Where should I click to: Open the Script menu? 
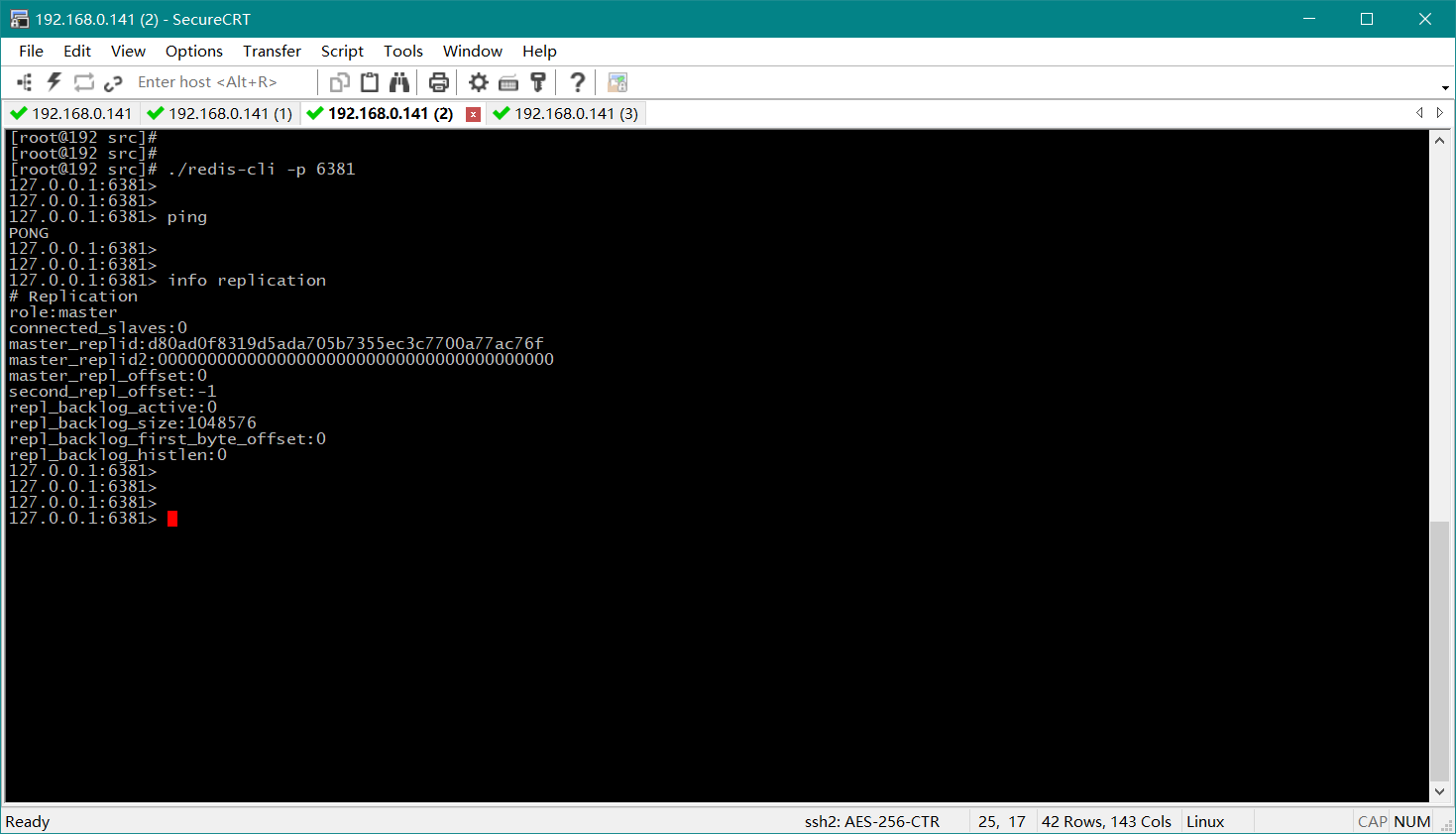tap(342, 52)
